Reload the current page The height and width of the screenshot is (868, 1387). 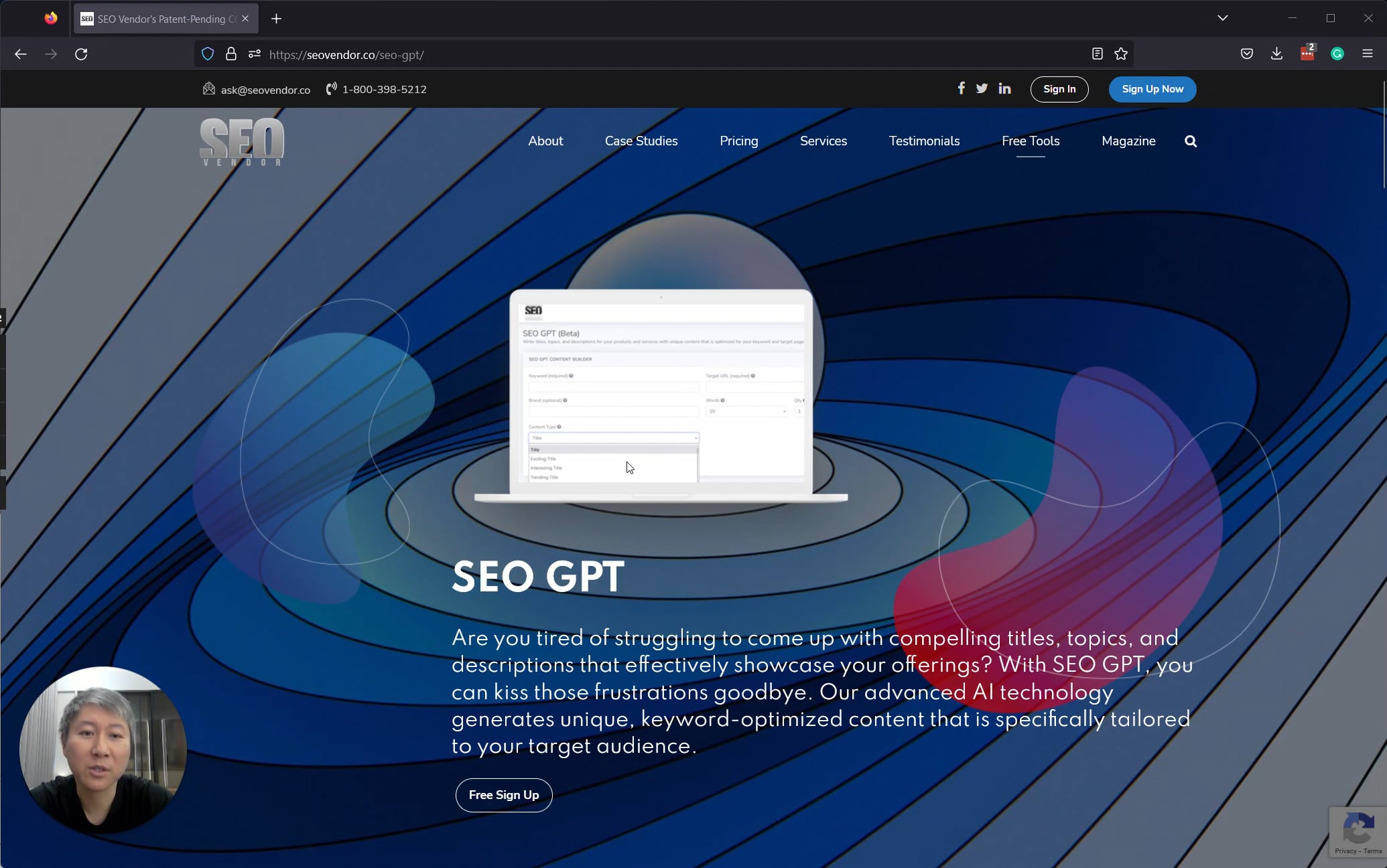point(81,54)
